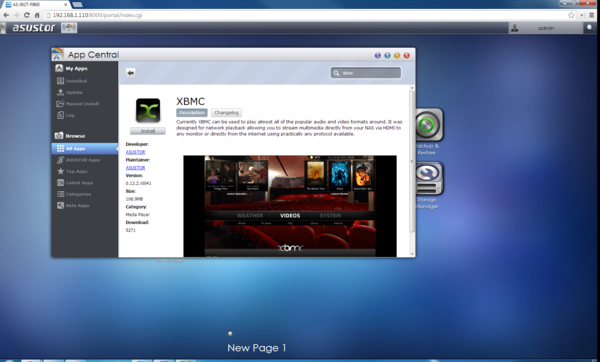600x362 pixels.
Task: Open the Log sidebar entry
Action: (65, 115)
